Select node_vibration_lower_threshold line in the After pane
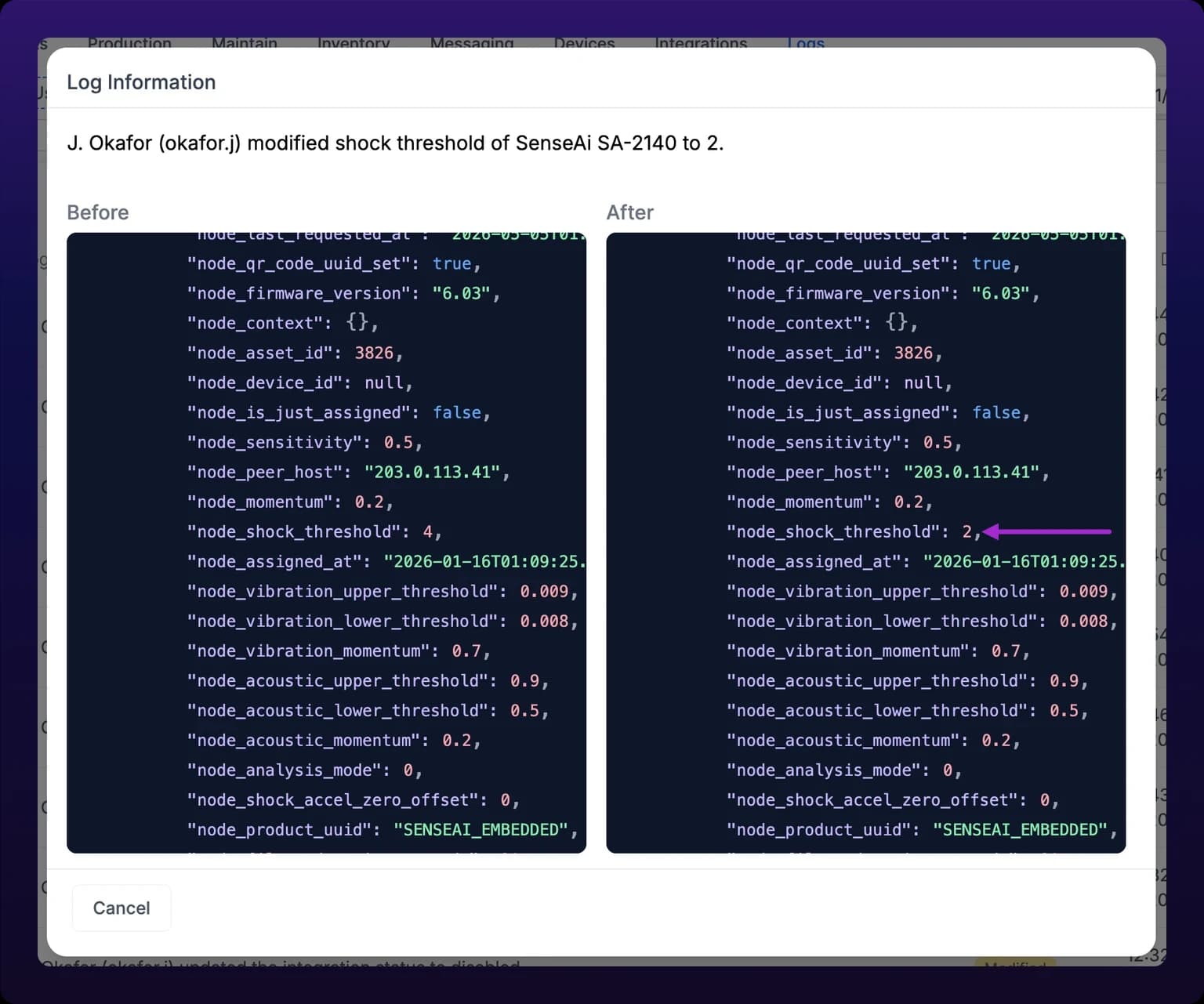The image size is (1204, 1004). tap(922, 622)
